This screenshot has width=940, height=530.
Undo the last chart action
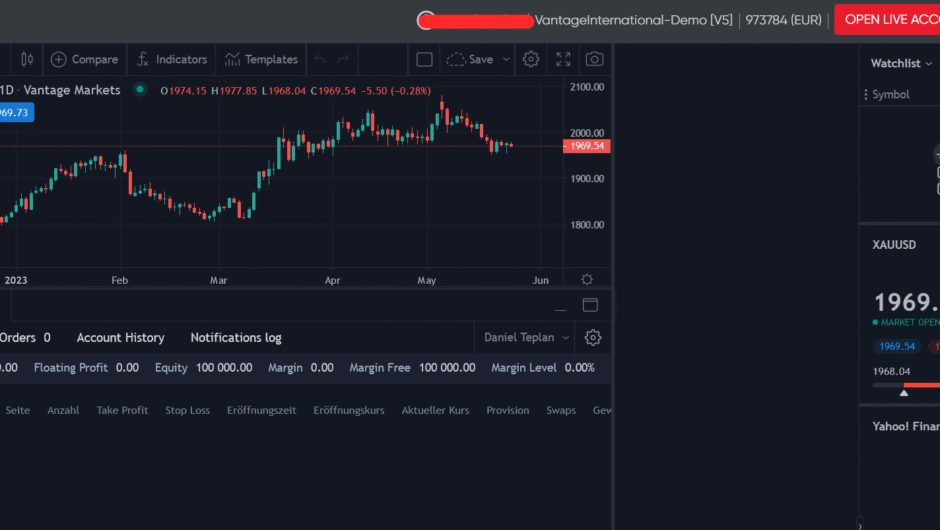click(320, 59)
